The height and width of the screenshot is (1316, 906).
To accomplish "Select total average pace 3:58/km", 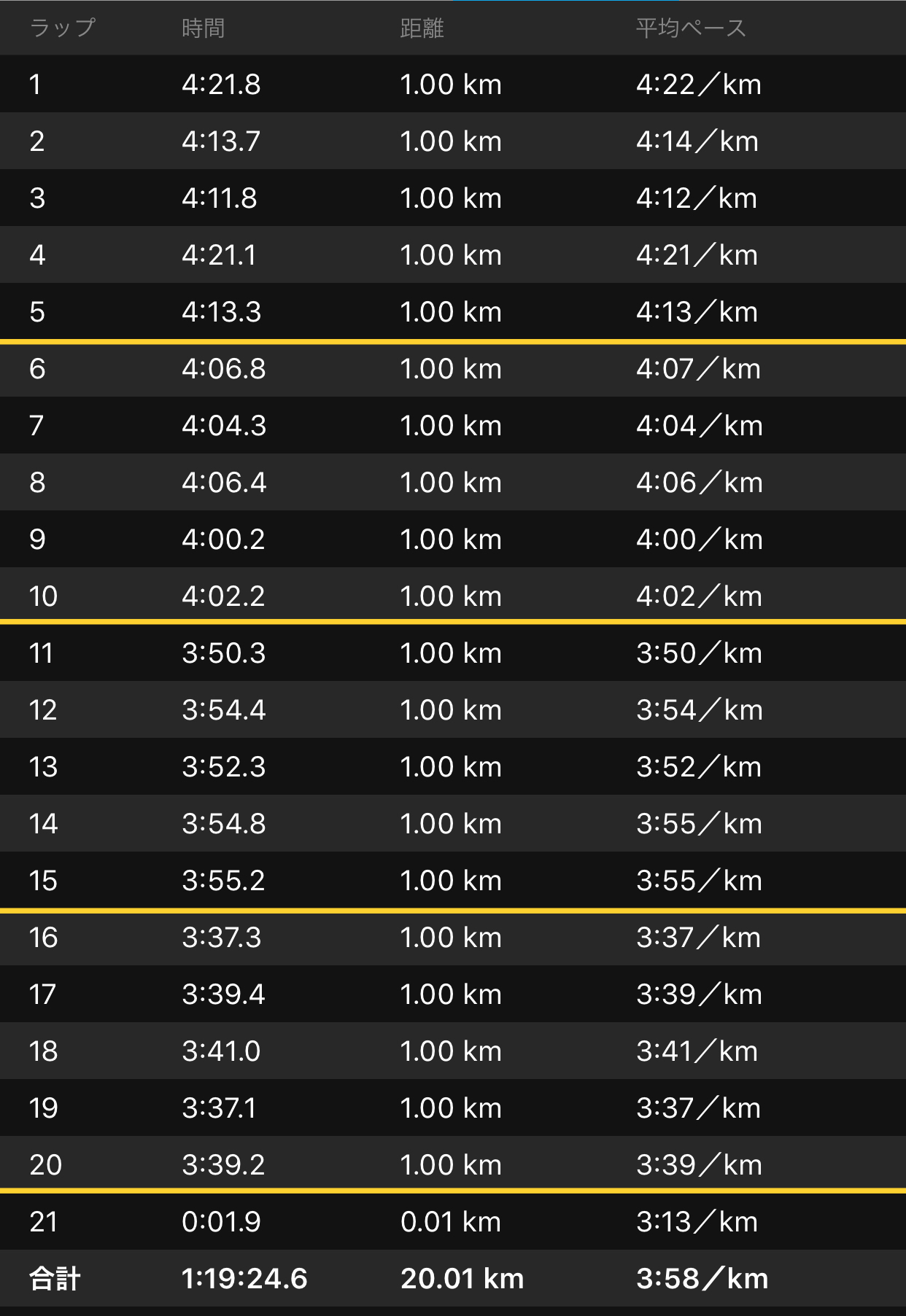I will tap(702, 1279).
